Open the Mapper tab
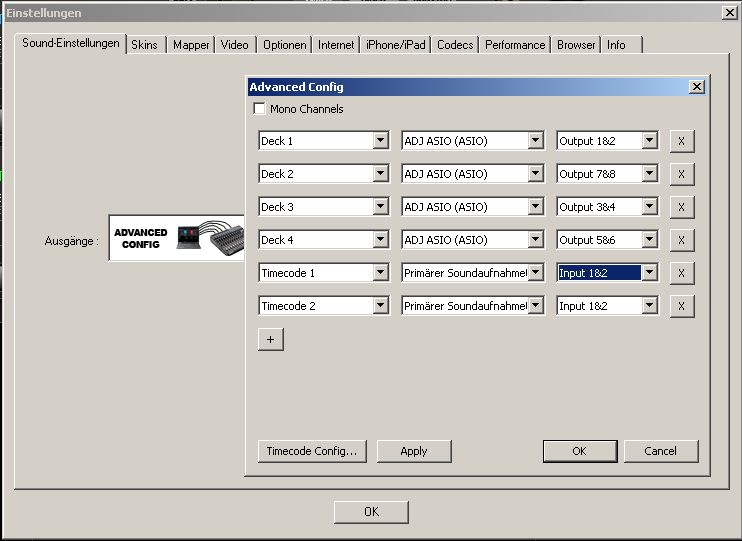The height and width of the screenshot is (541, 742). tap(191, 45)
